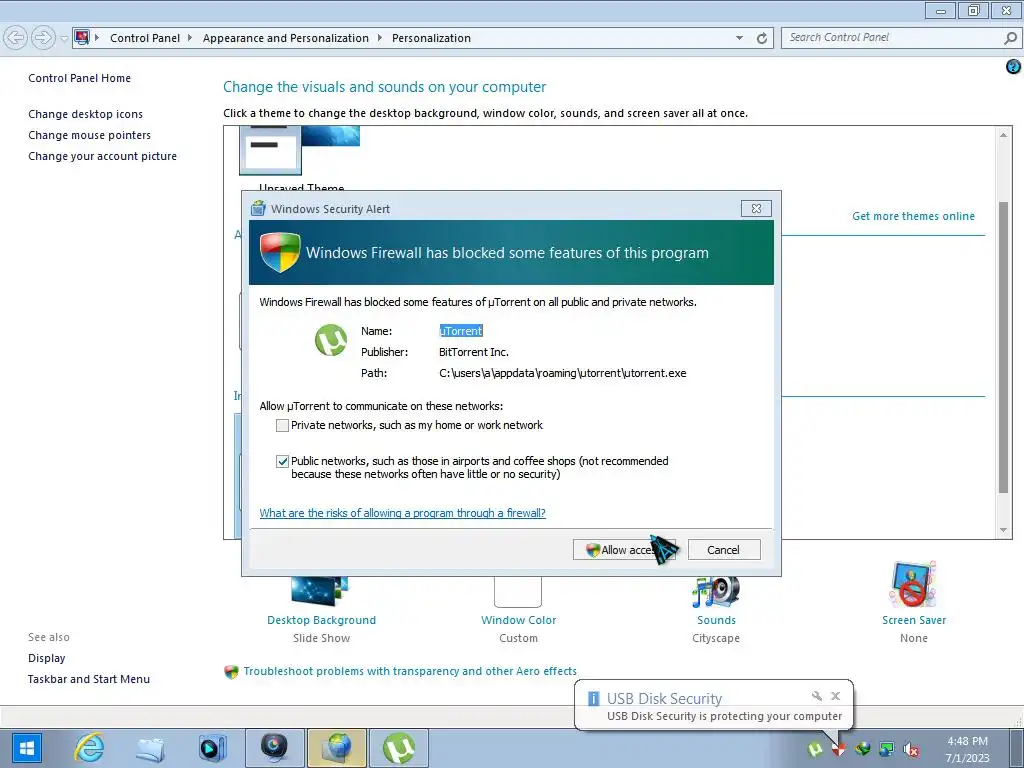This screenshot has width=1024, height=768.
Task: Click the µTorrent icon in alert dialog
Action: [331, 340]
